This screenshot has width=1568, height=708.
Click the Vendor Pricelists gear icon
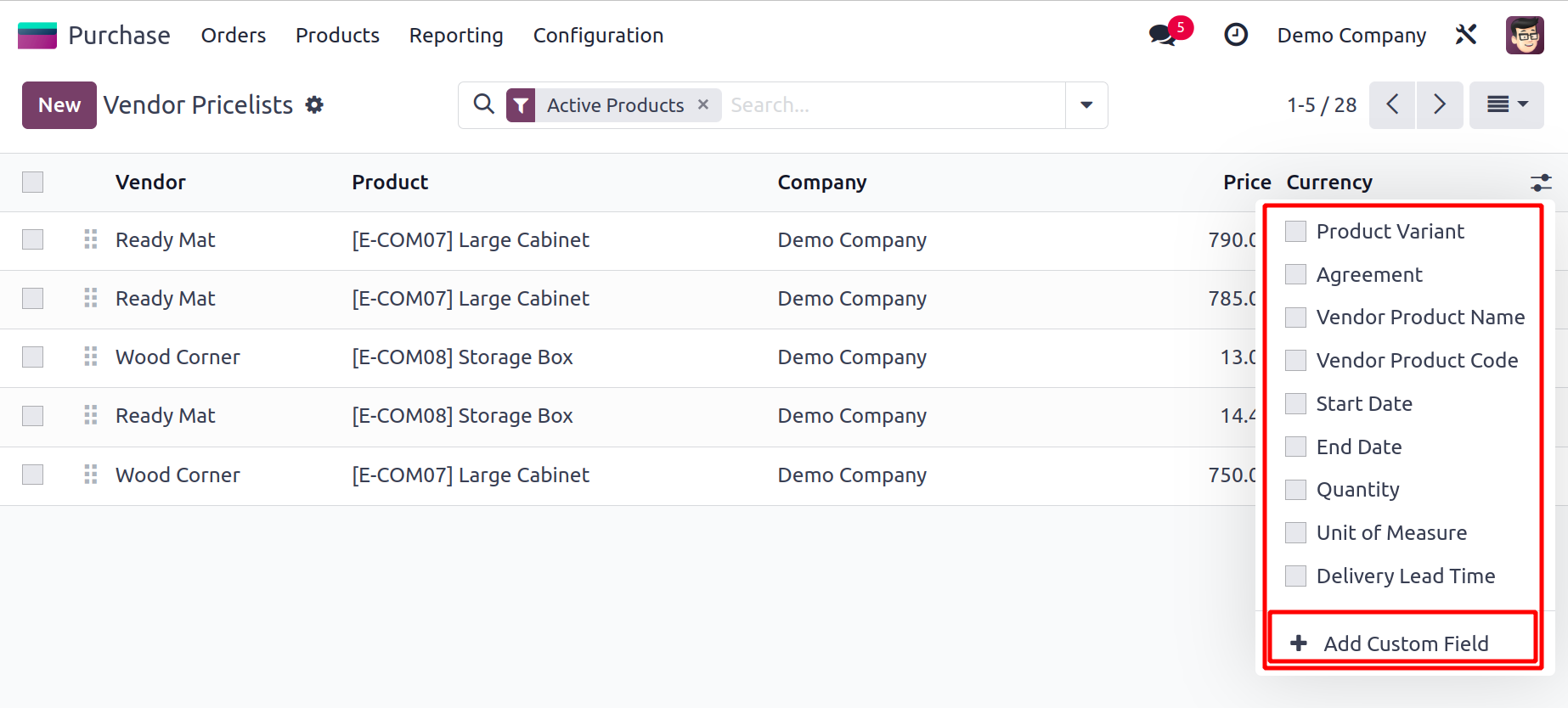click(314, 105)
